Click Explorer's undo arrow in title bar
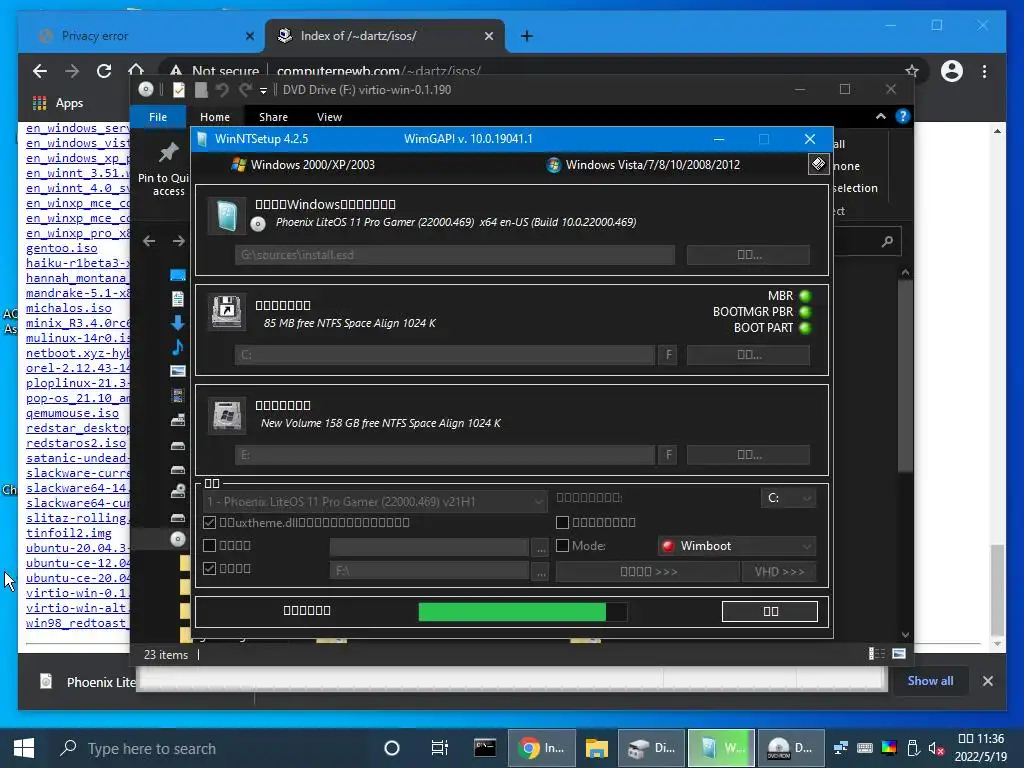The height and width of the screenshot is (768, 1024). [222, 89]
